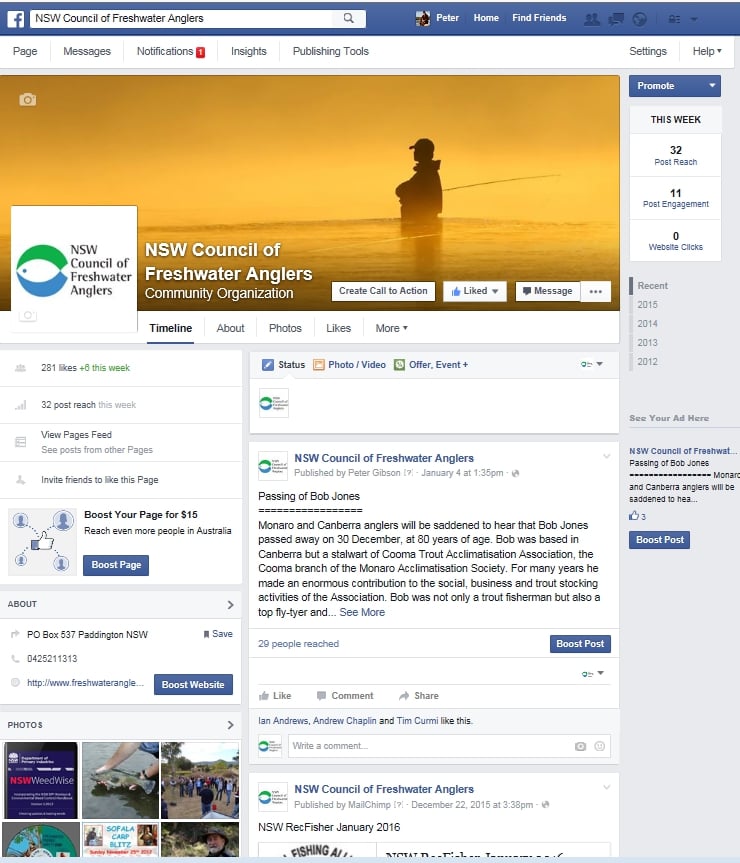Open the three-dots more actions button

click(x=596, y=292)
